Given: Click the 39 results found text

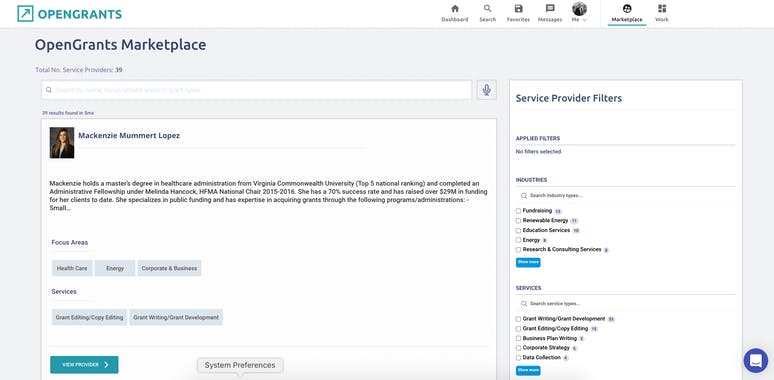Looking at the screenshot, I should [x=68, y=113].
